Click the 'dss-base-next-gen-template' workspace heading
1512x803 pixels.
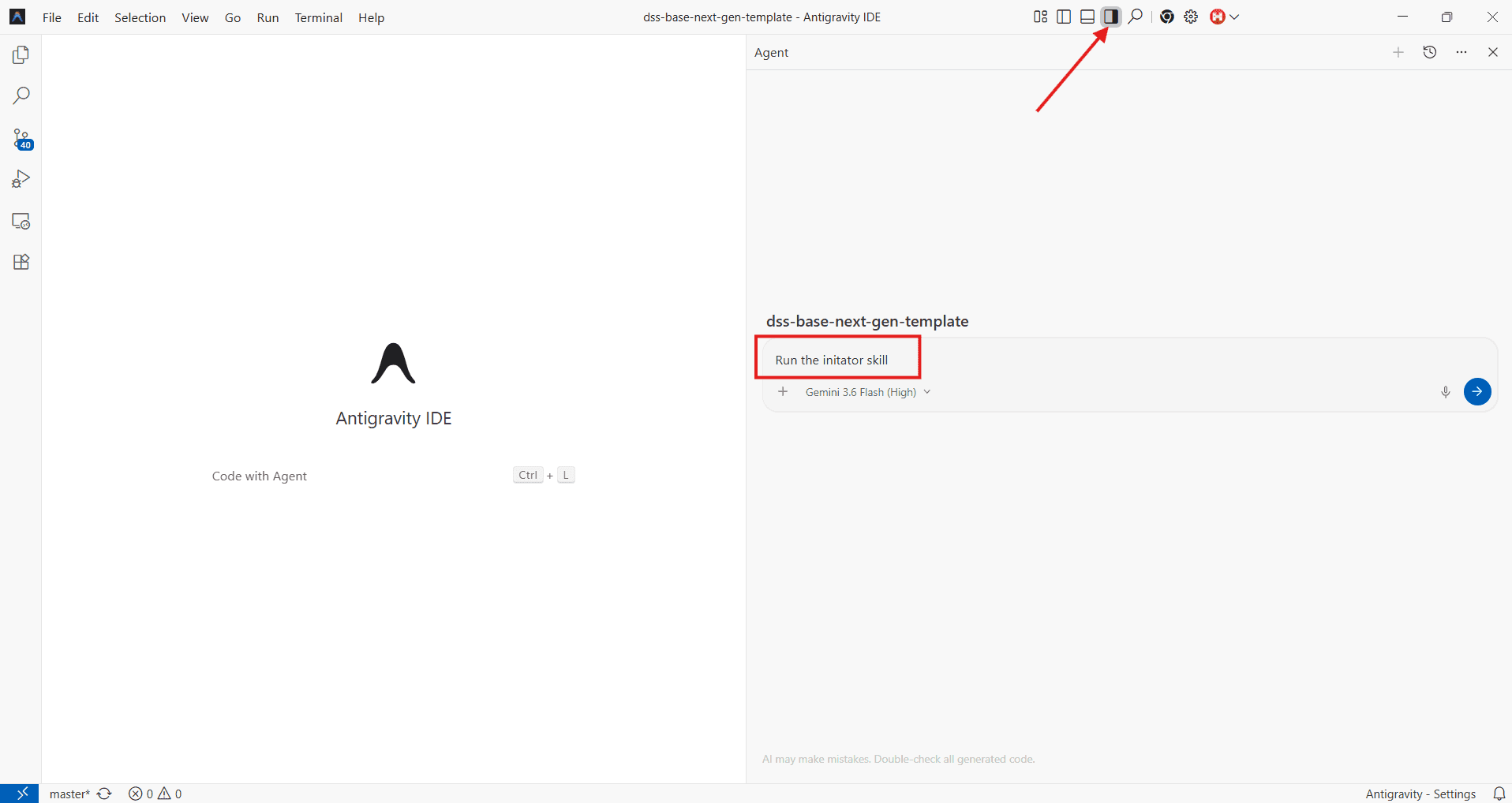point(867,321)
